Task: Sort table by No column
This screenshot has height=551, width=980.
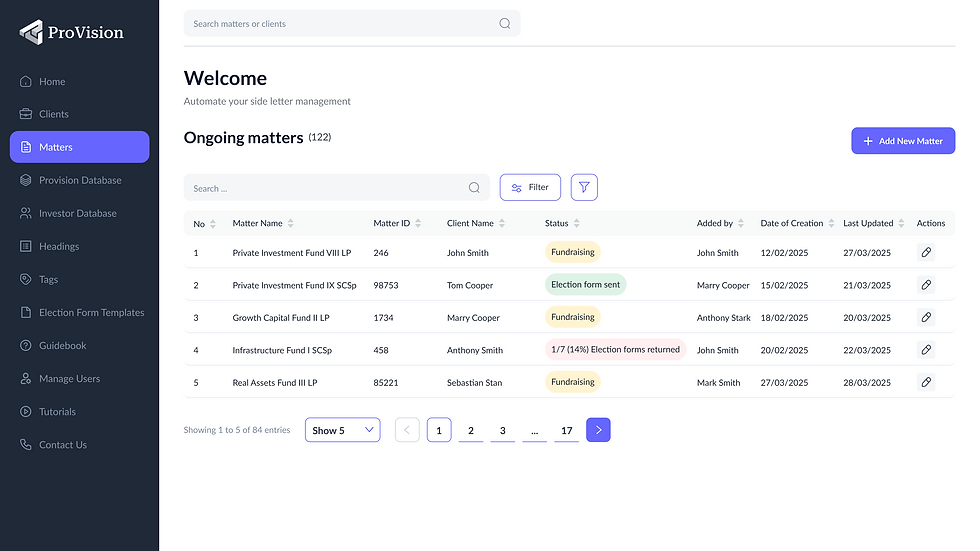Action: (212, 224)
